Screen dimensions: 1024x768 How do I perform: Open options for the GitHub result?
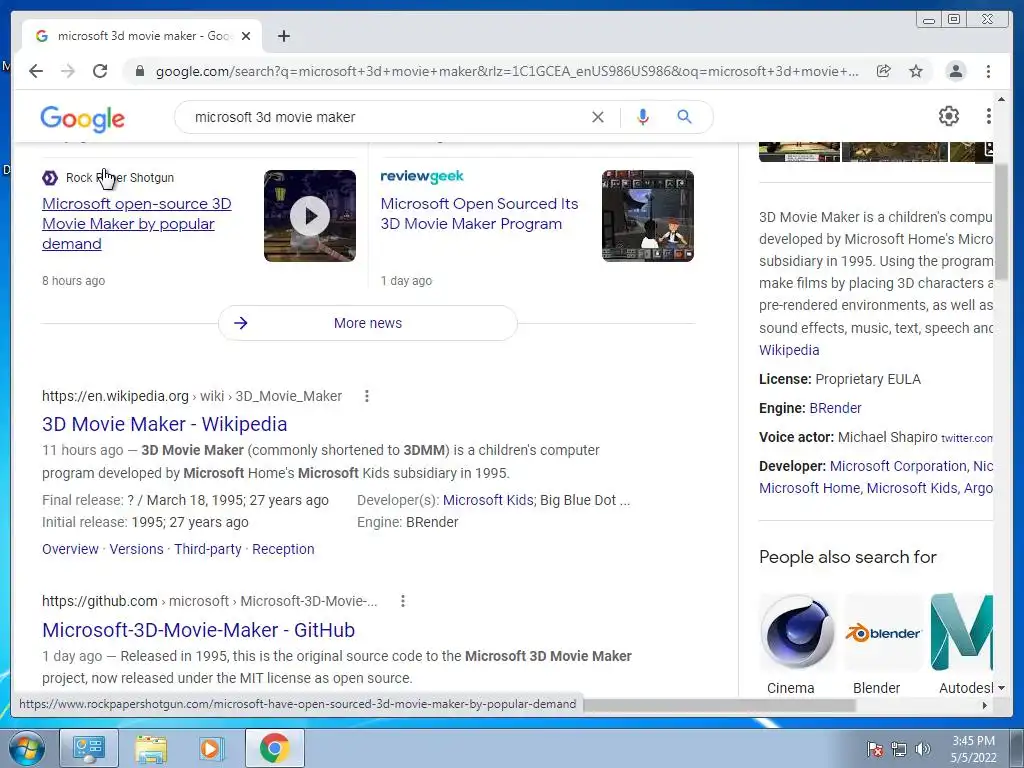click(403, 601)
